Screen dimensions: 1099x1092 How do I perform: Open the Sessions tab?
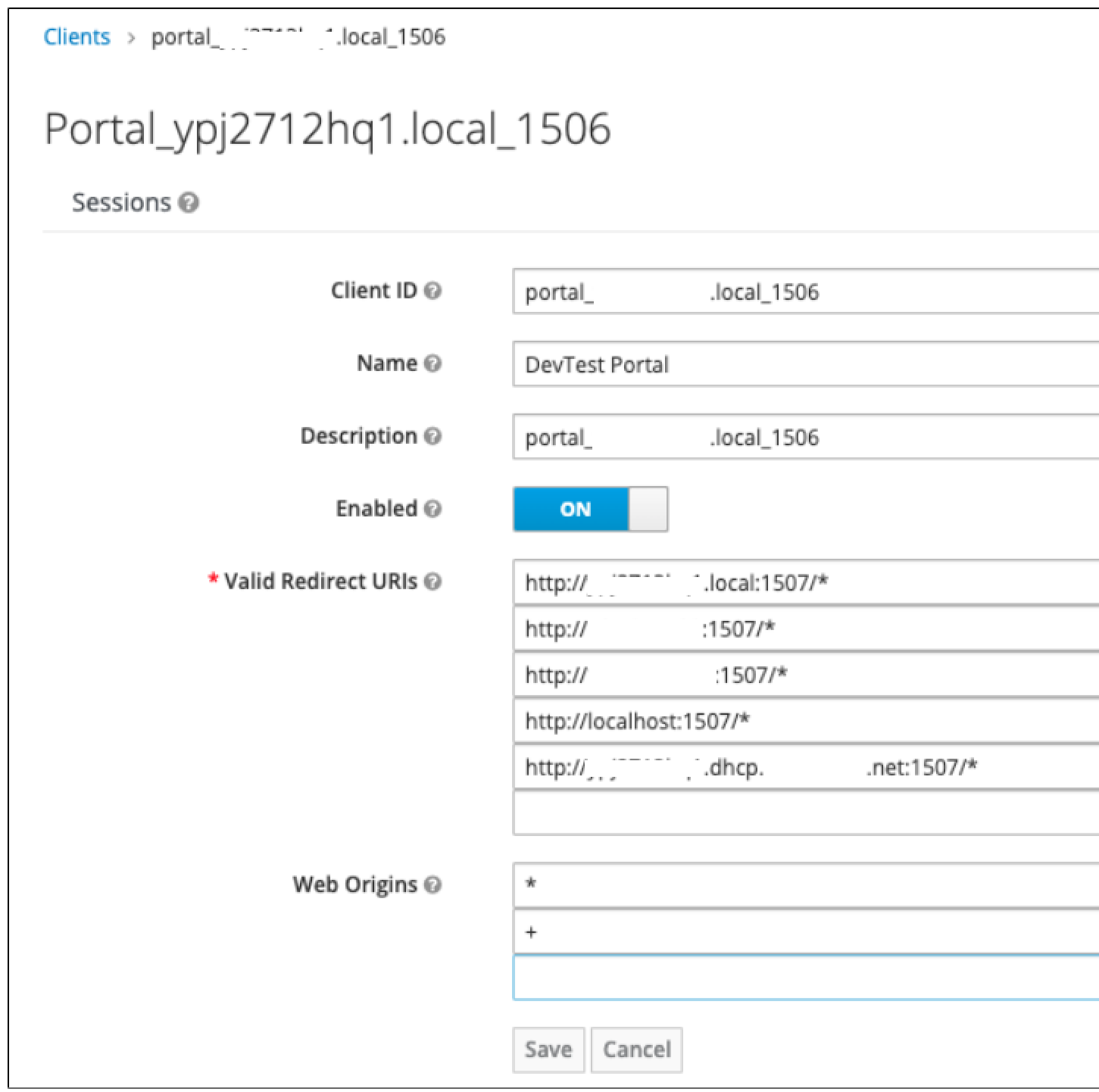121,203
